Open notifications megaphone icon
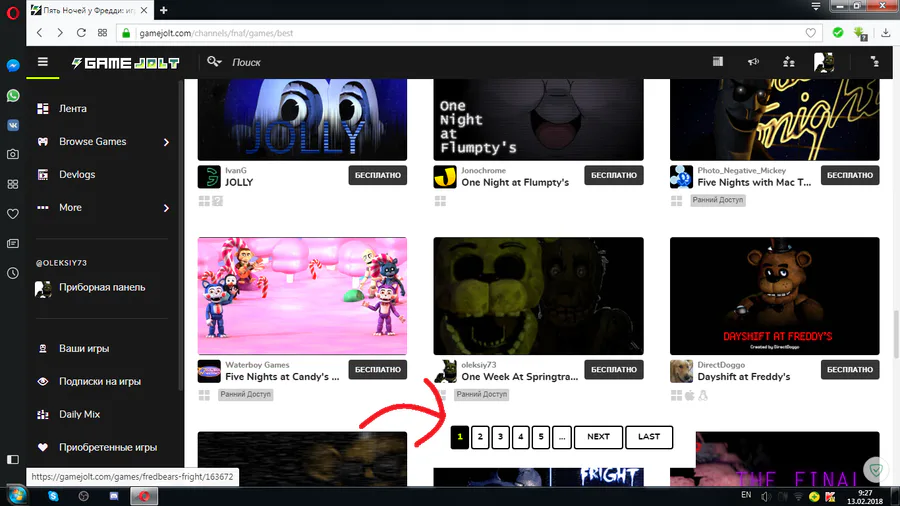Screen dimensions: 900x506 [x=753, y=61]
